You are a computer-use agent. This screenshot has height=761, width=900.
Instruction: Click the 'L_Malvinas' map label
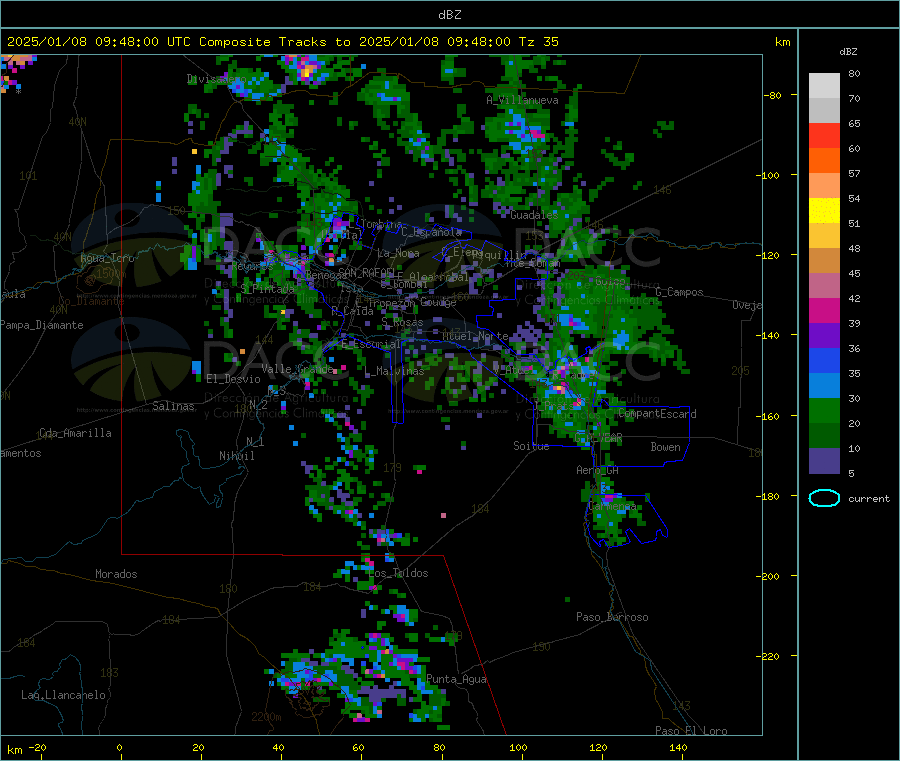pyautogui.click(x=394, y=371)
